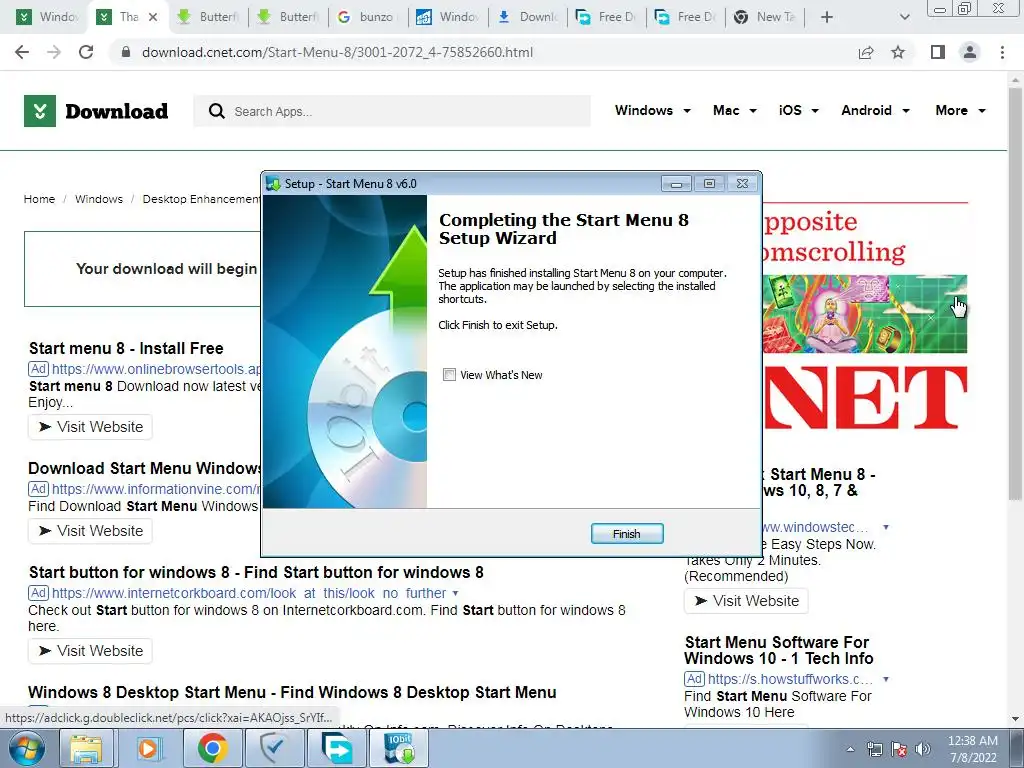Show hidden system tray icons arrow
This screenshot has height=768, width=1024.
coord(850,749)
